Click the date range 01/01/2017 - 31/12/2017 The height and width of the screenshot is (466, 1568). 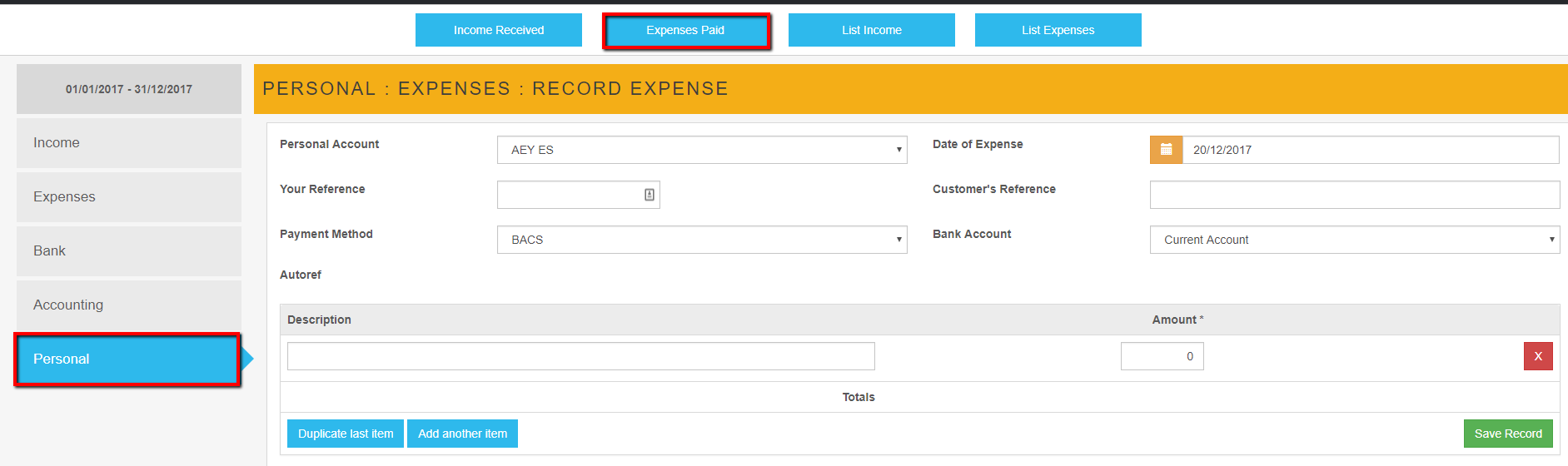[x=129, y=89]
